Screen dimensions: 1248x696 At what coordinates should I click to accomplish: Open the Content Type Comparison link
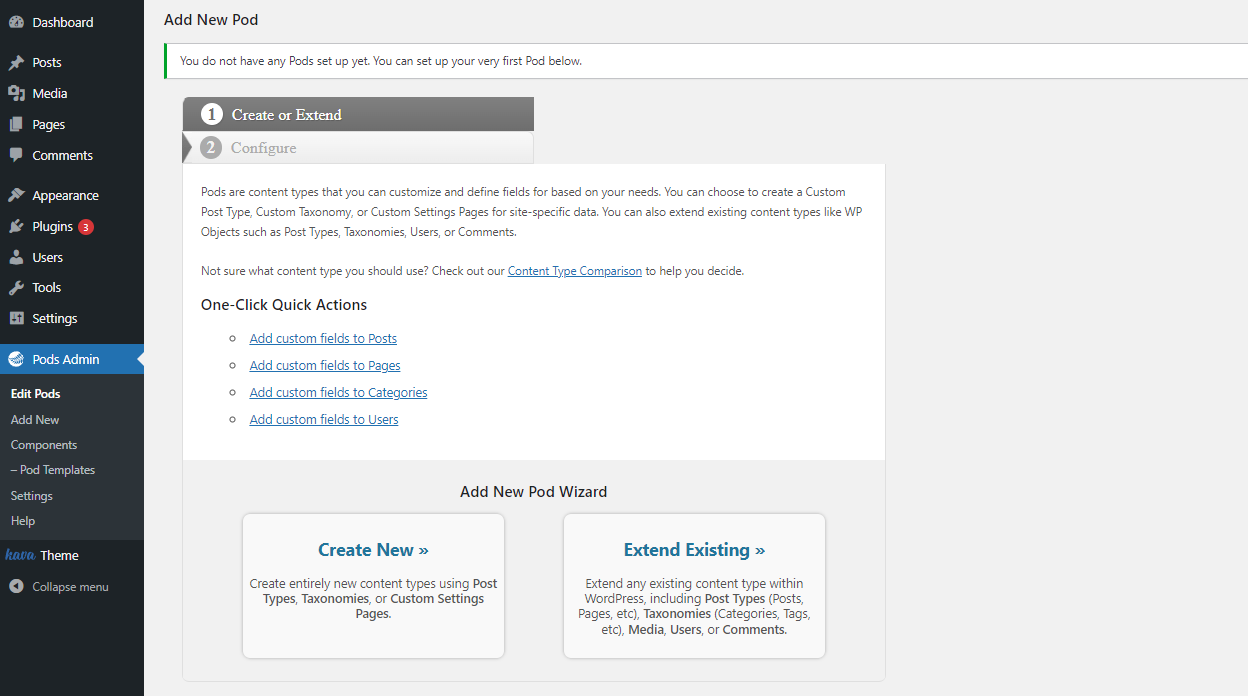575,271
